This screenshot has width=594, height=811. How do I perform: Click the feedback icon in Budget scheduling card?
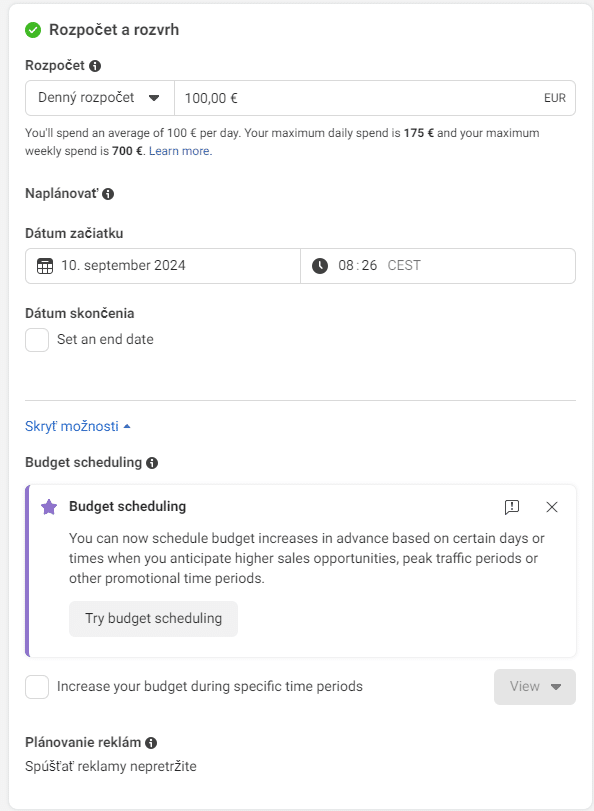512,507
